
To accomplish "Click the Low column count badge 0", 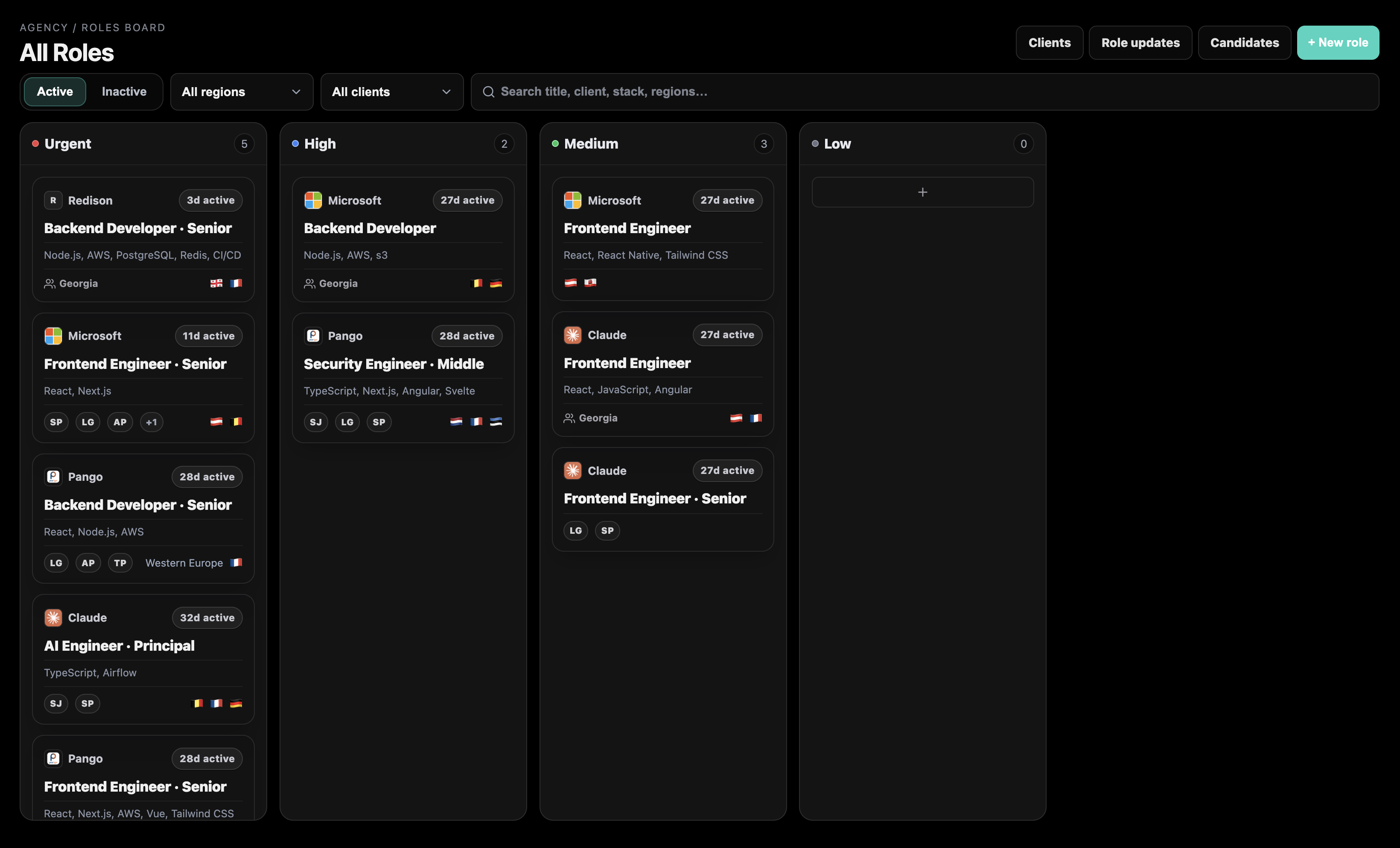I will tap(1023, 144).
